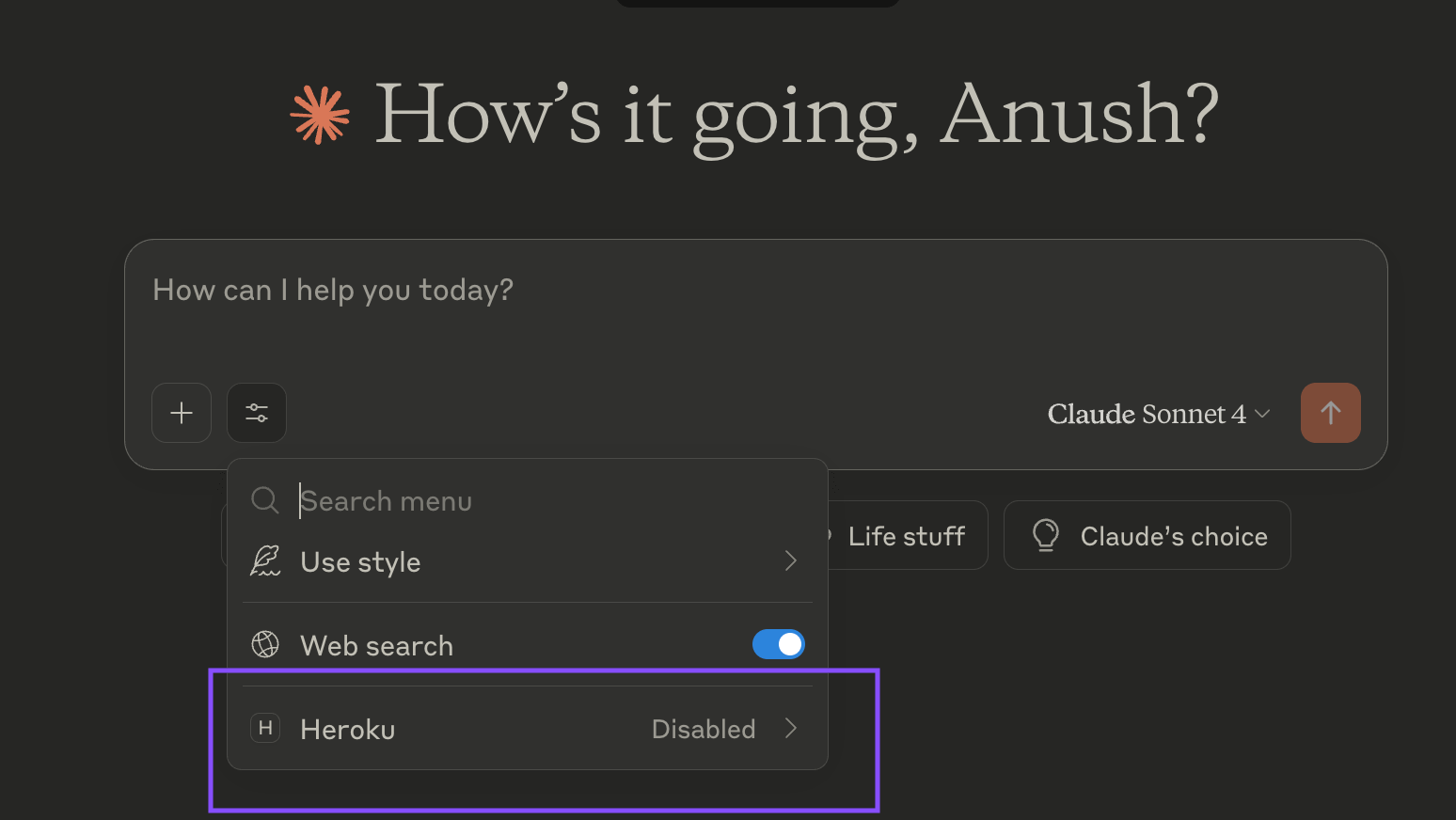This screenshot has width=1456, height=820.
Task: Click the orange send arrow icon
Action: (x=1330, y=412)
